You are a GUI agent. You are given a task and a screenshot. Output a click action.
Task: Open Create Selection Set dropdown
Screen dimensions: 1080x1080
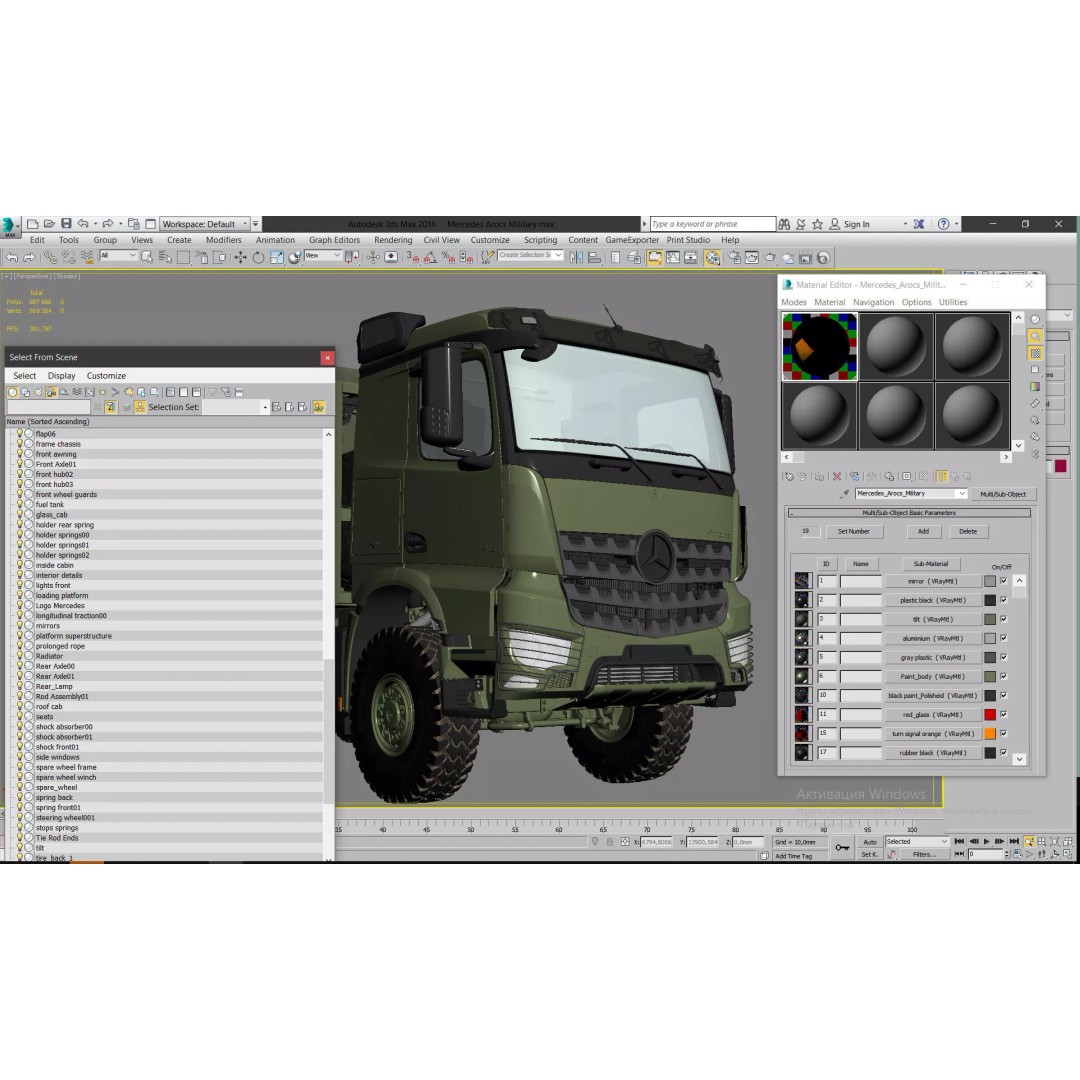[x=530, y=256]
